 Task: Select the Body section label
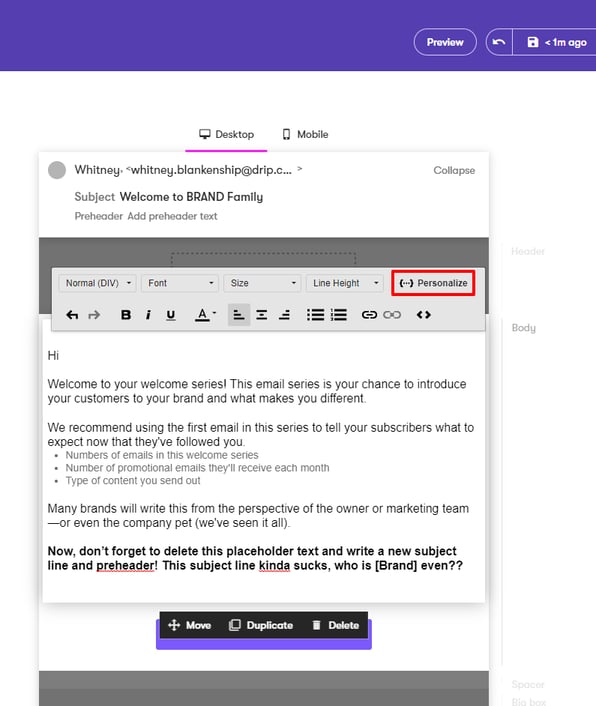point(524,328)
